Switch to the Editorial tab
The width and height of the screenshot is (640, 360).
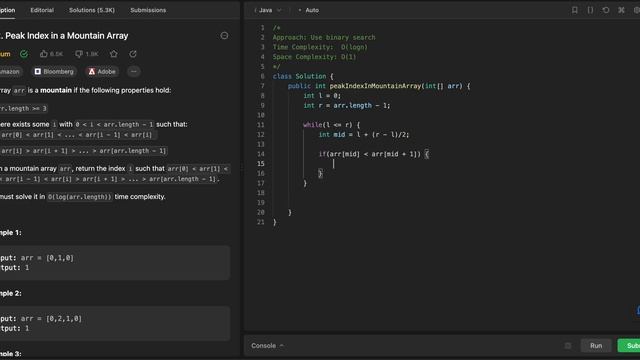(42, 10)
